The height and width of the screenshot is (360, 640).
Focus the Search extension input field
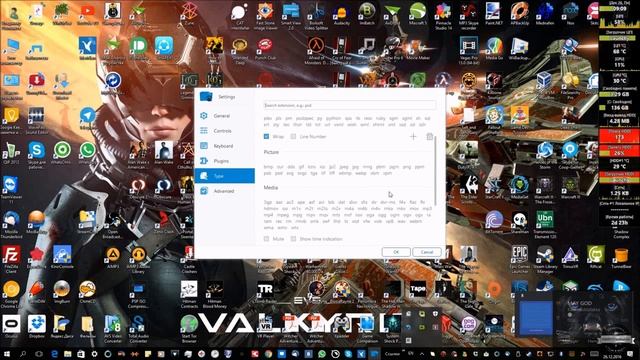tap(350, 105)
